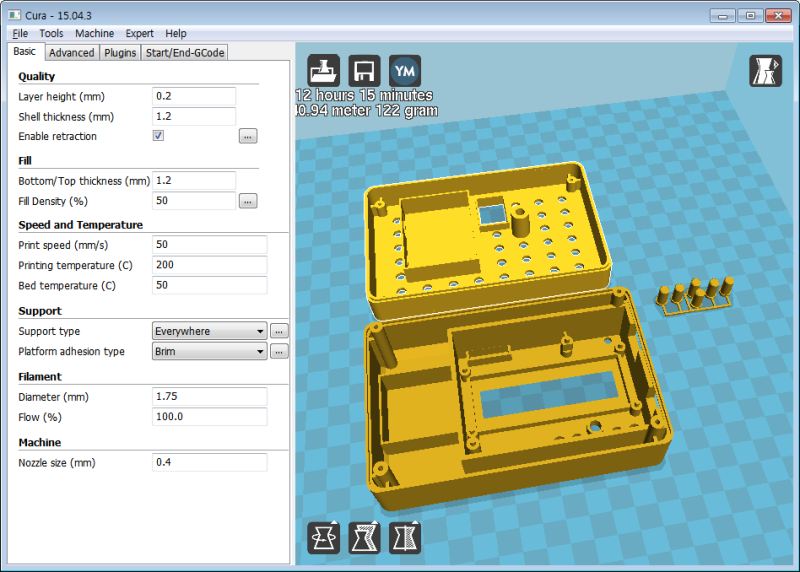
Task: Click the Bottom/Top thickness input field
Action: (194, 181)
